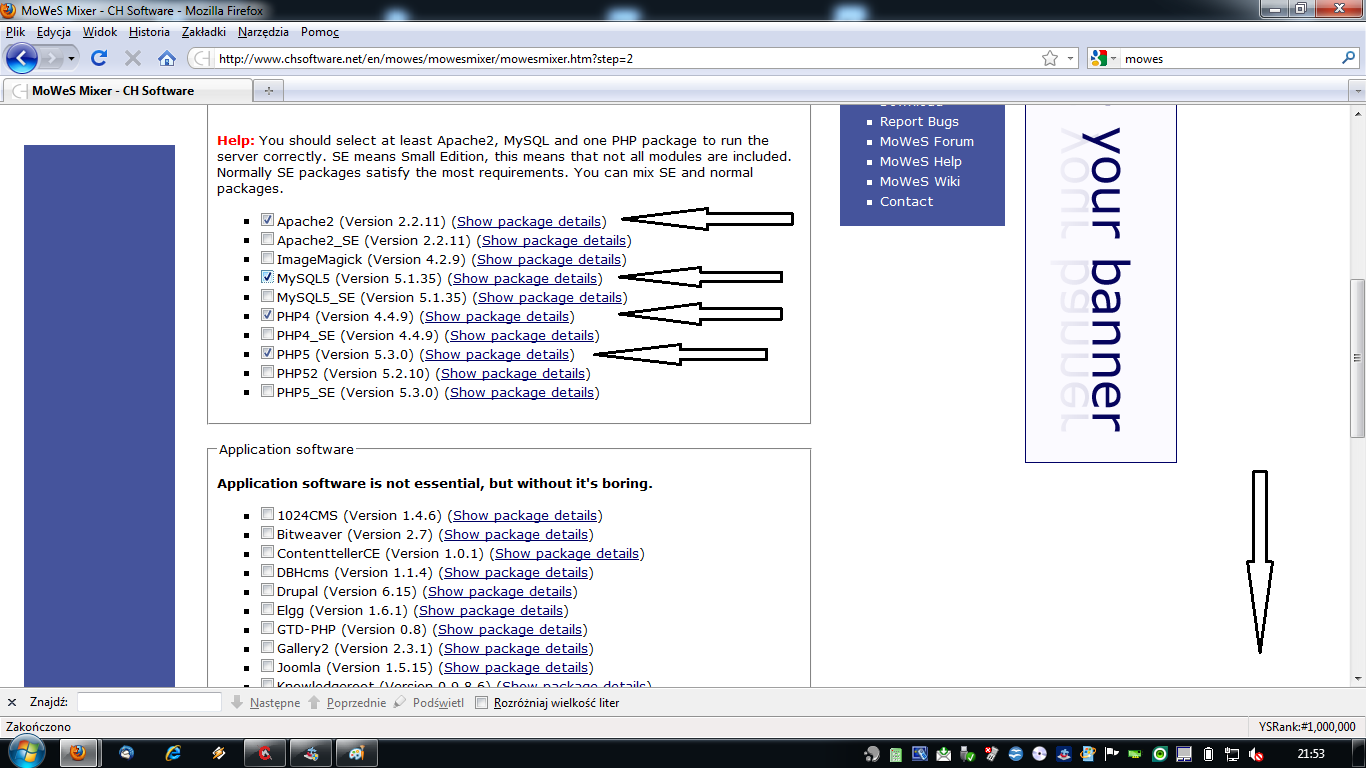The image size is (1366, 768).
Task: Open a new tab with the plus button
Action: pyautogui.click(x=267, y=91)
